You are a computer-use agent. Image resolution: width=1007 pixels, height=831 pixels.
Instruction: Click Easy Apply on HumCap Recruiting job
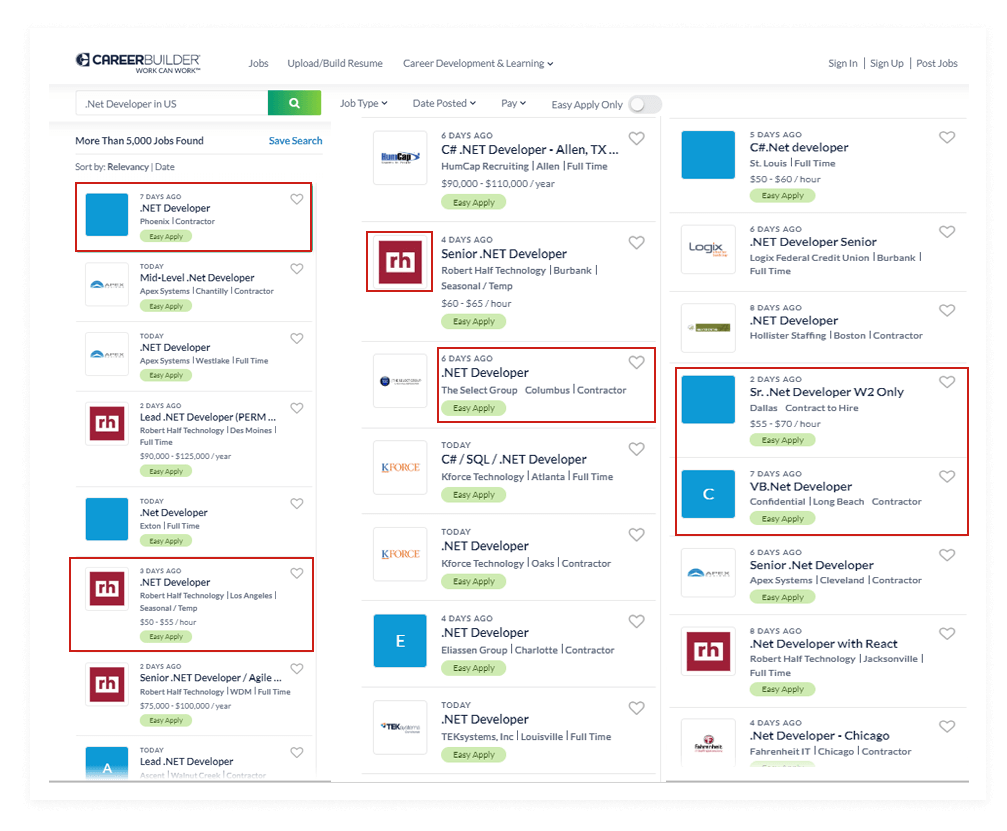point(473,202)
